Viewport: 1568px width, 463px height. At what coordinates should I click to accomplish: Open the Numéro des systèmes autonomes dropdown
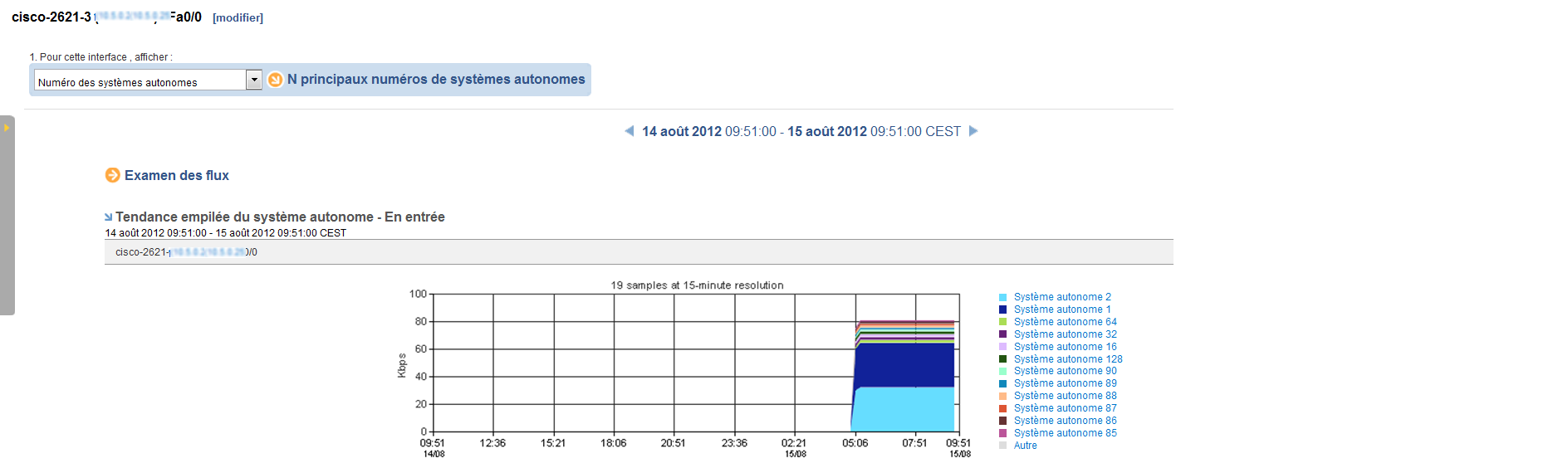(x=148, y=80)
